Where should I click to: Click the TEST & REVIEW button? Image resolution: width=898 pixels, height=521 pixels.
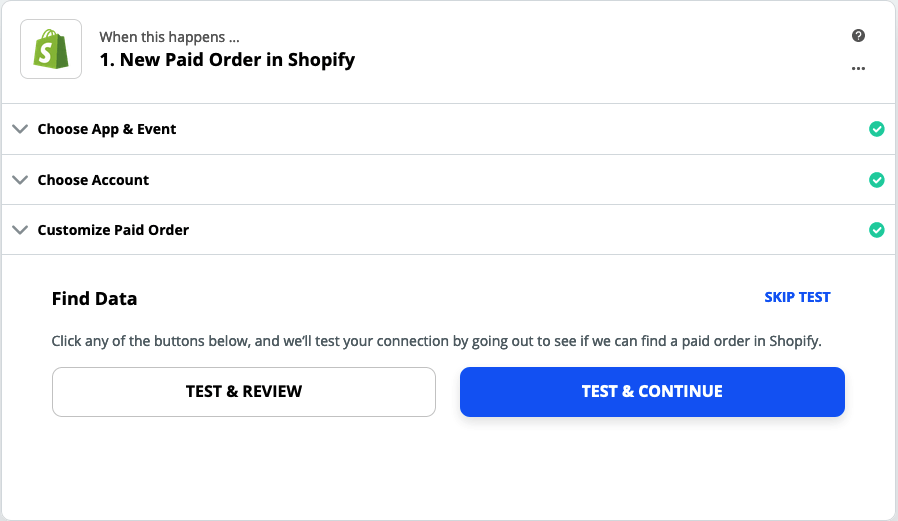coord(243,392)
